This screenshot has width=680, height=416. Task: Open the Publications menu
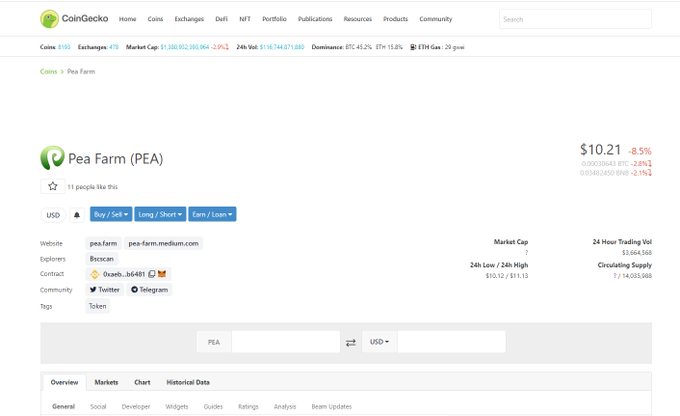[x=315, y=19]
